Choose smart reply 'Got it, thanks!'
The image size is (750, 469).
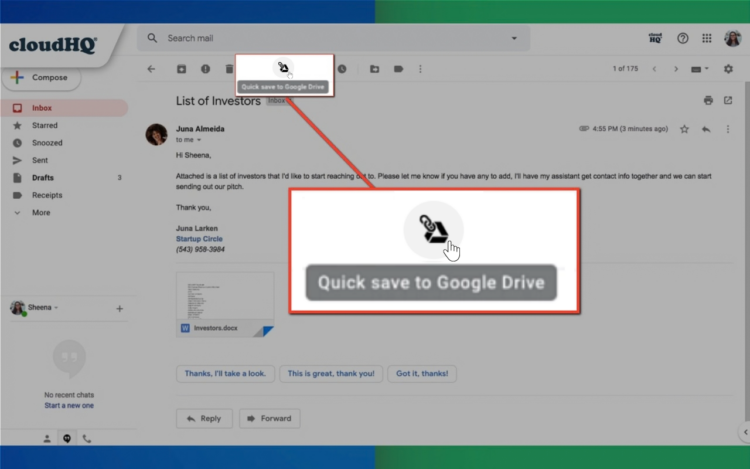coord(422,373)
